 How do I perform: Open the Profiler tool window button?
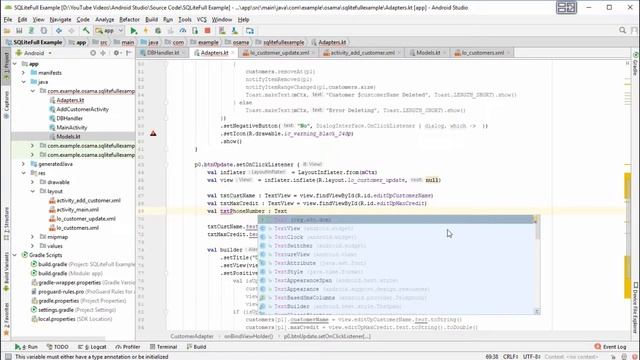pos(128,347)
